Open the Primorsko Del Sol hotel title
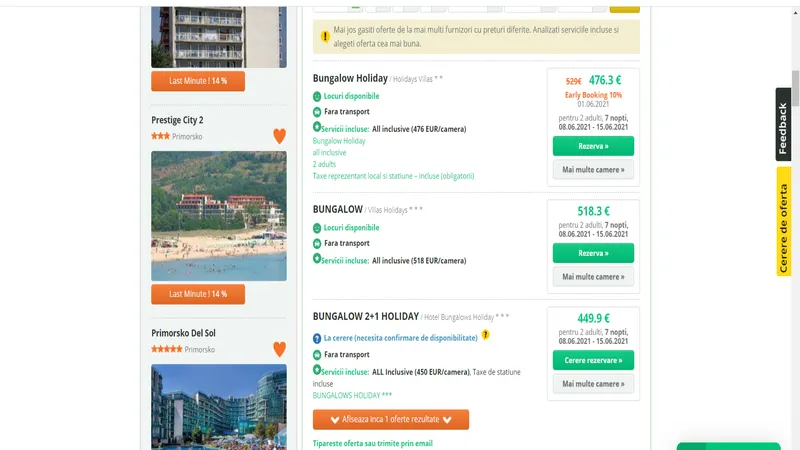 pos(183,332)
